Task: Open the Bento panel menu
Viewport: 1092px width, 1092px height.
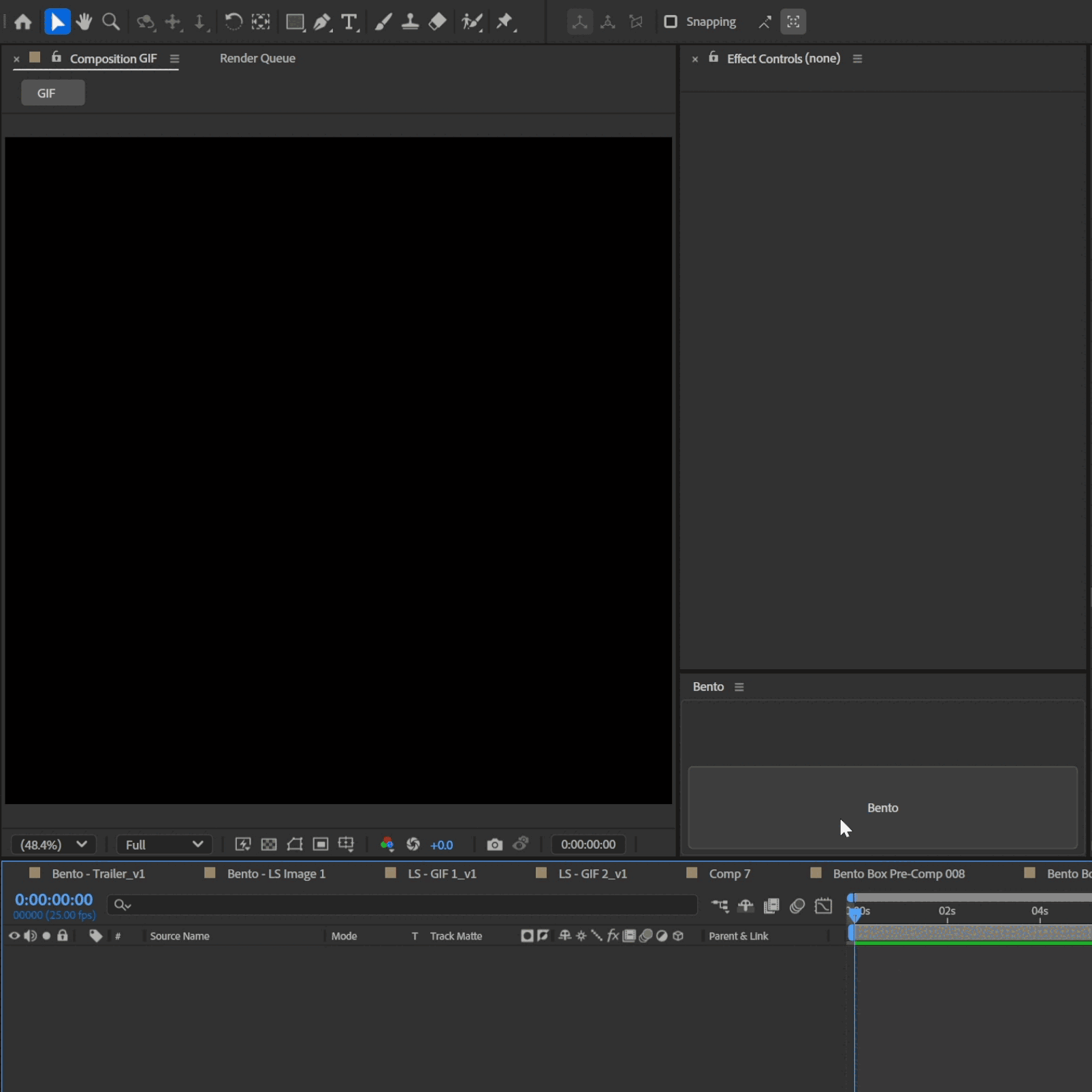Action: [x=739, y=687]
